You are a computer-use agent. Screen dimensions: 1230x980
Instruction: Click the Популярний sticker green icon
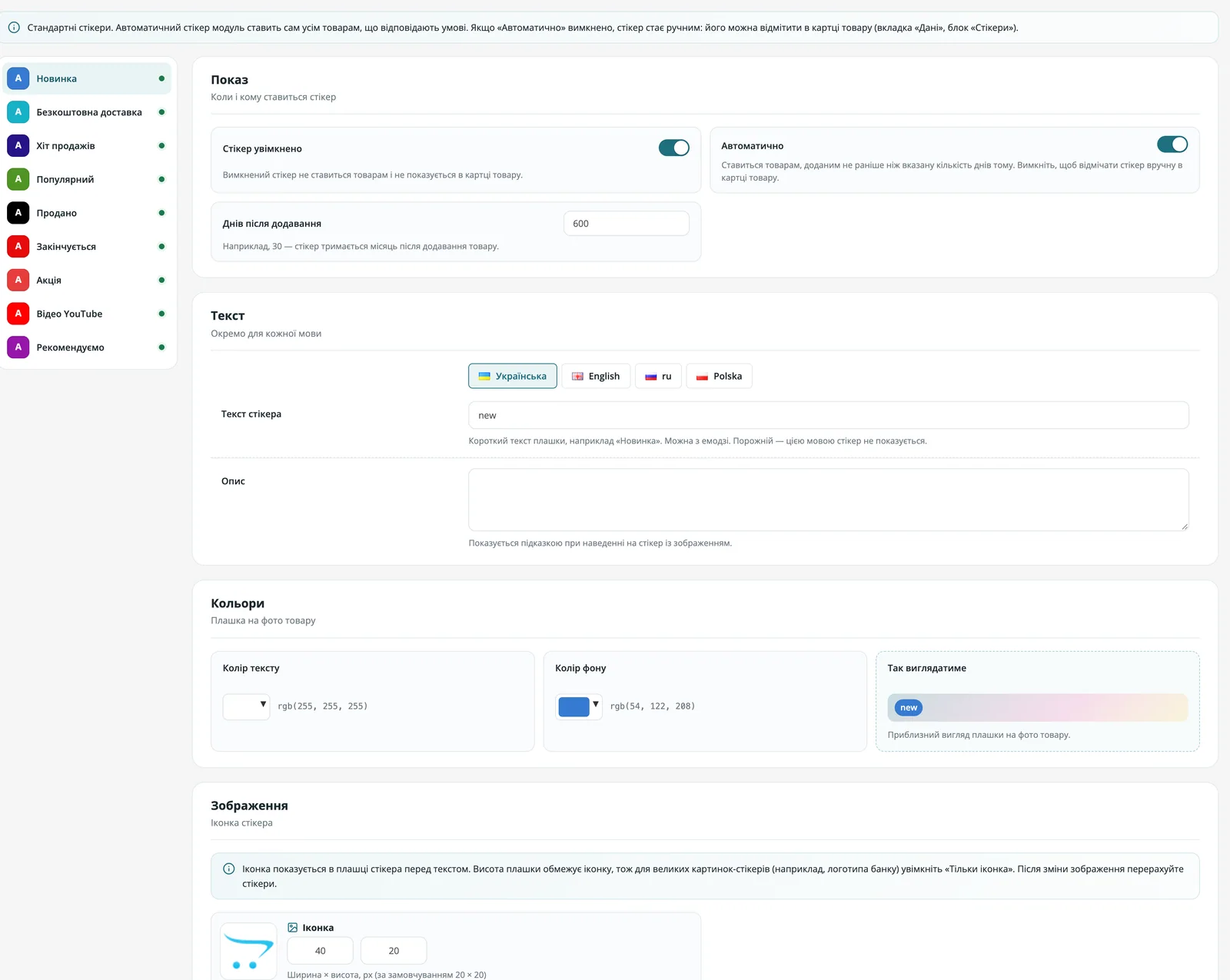click(x=18, y=179)
